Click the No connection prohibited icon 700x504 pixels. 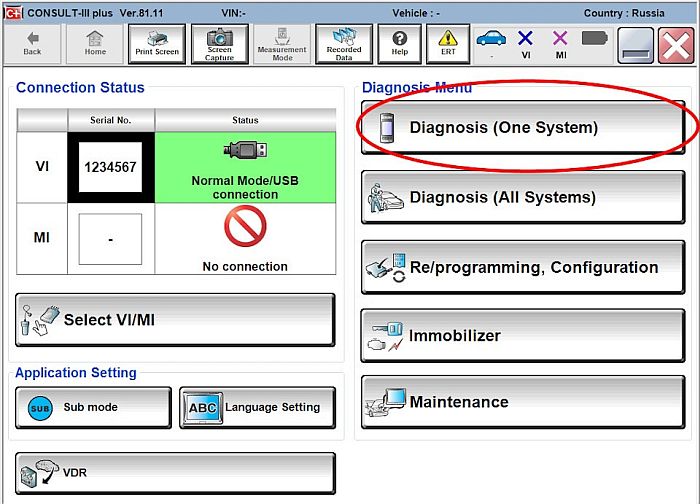tap(245, 226)
